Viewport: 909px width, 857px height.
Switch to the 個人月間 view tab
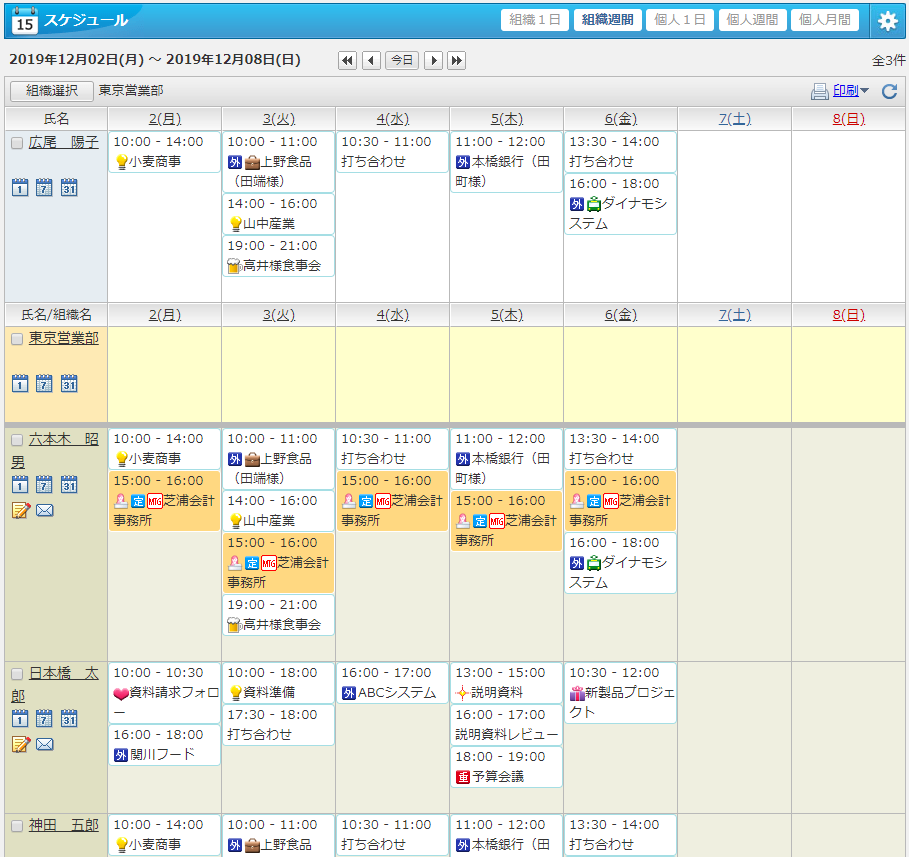[x=824, y=20]
